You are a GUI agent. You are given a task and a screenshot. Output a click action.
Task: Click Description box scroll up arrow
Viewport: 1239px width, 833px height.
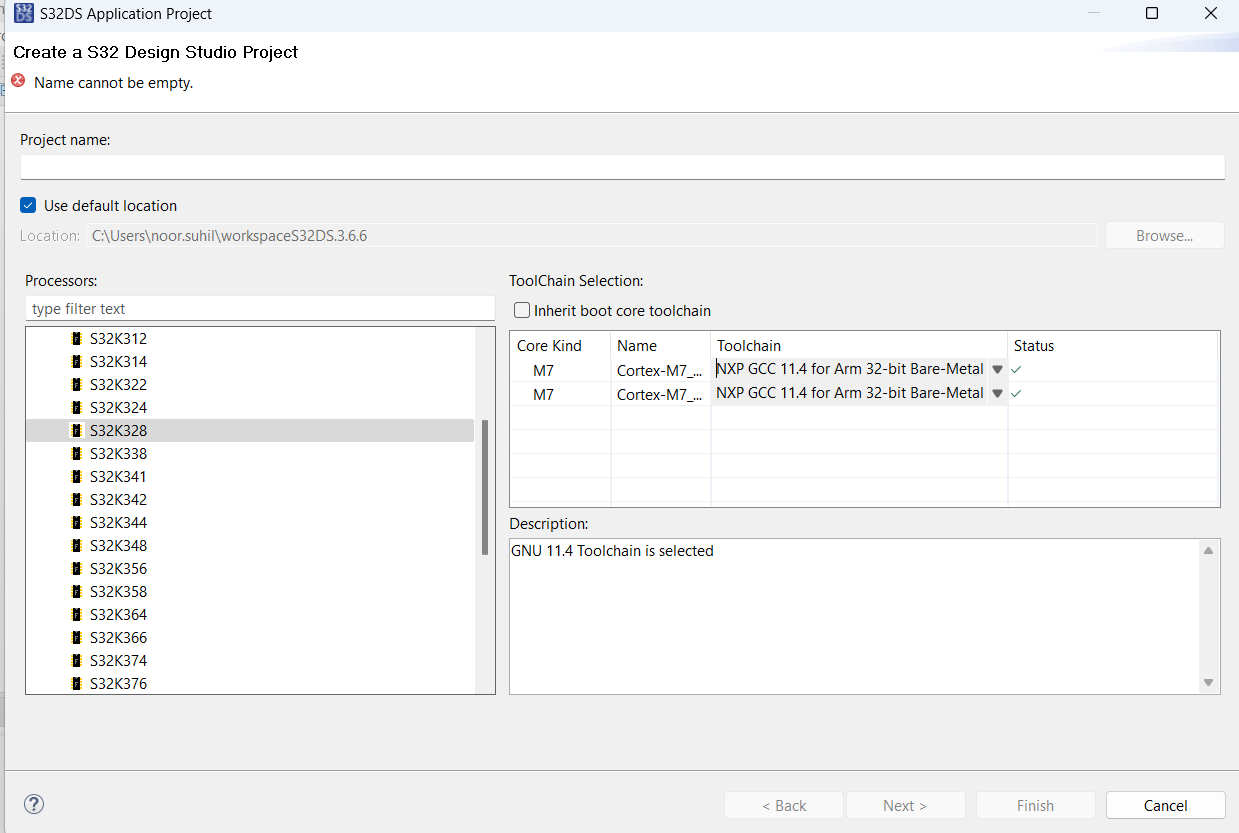(1208, 550)
